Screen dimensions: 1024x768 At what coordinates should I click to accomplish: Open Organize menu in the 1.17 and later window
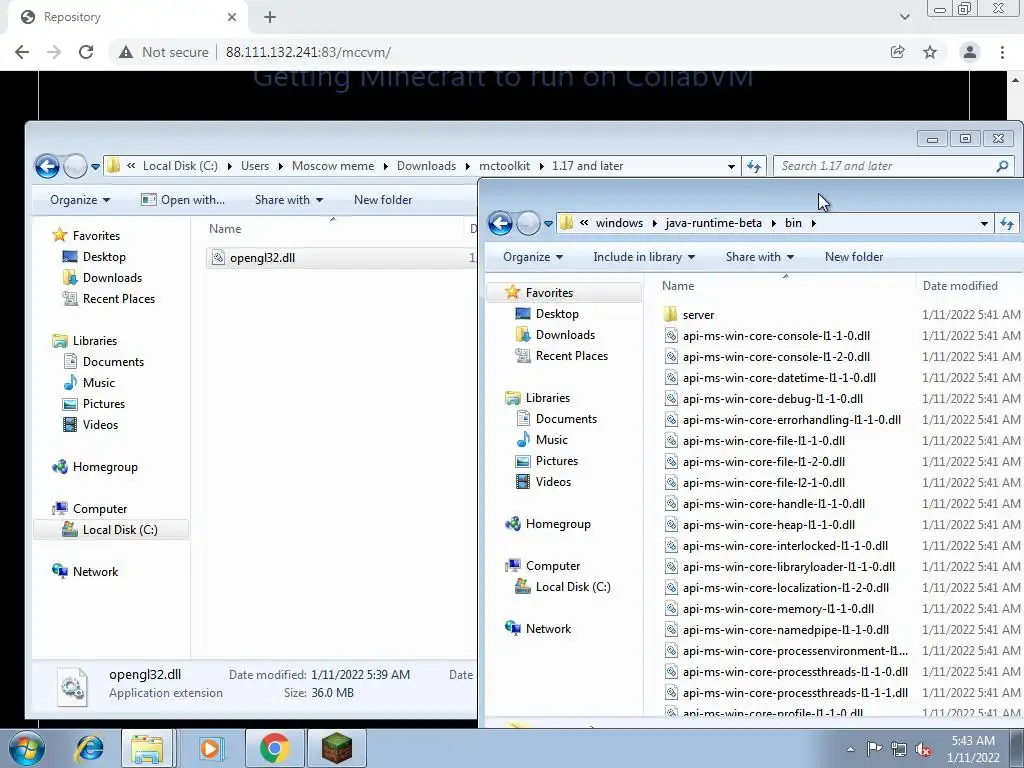80,200
